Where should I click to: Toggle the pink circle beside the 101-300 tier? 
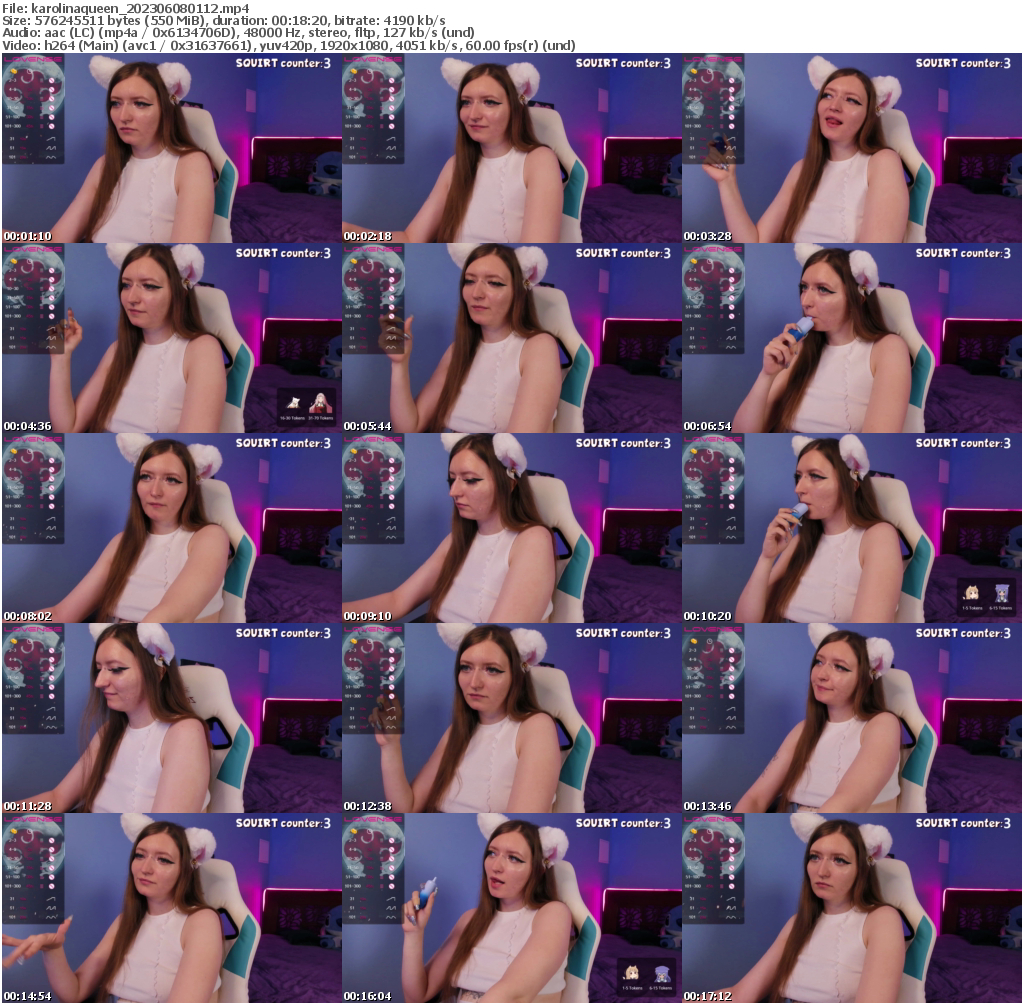click(x=52, y=126)
